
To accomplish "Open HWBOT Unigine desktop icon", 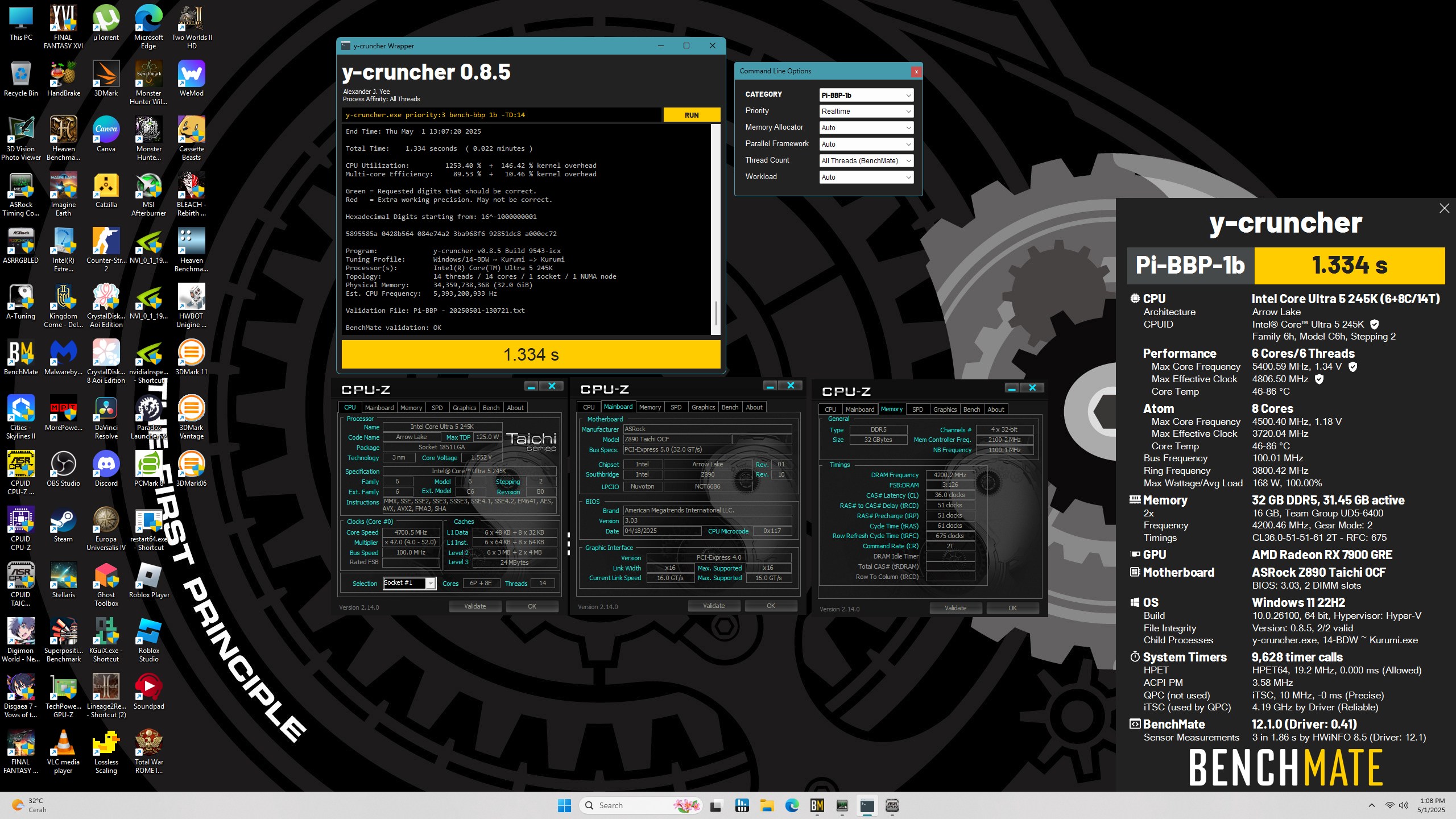I will (192, 306).
